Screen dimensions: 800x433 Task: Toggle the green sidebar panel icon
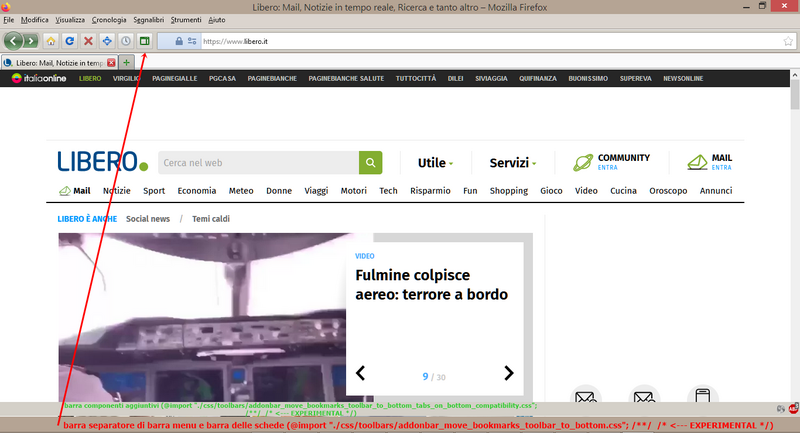[144, 41]
